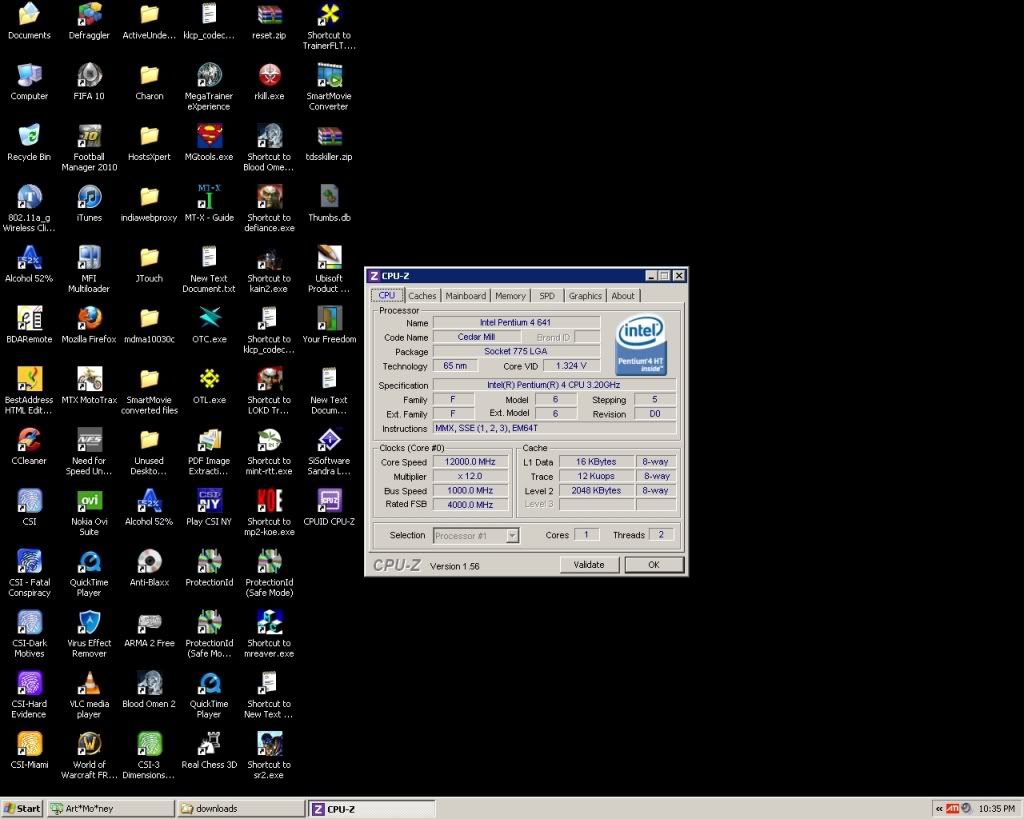Open the CPUID CPU-Z desktop shortcut
Screen dimensions: 1024x819
coord(329,500)
